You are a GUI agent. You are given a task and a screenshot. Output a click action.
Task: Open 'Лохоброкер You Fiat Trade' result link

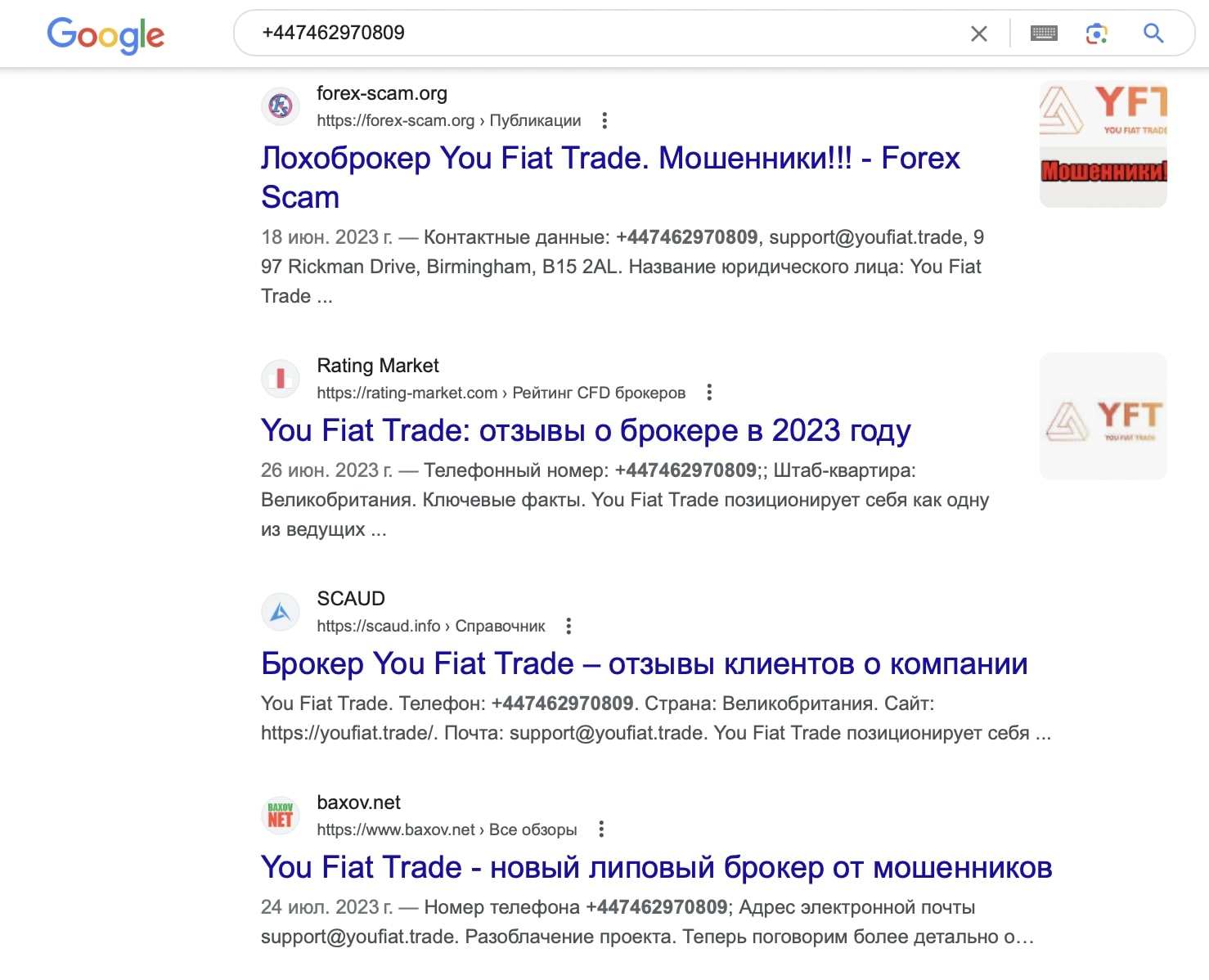coord(610,178)
